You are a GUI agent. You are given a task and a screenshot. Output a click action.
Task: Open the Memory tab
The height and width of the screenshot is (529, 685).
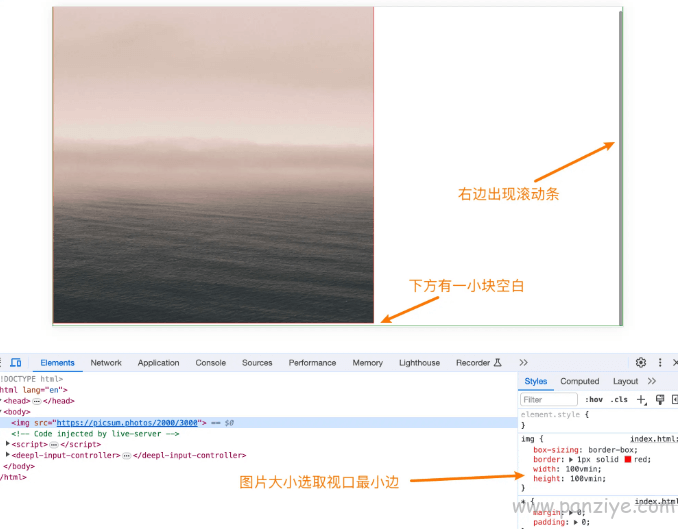pyautogui.click(x=367, y=363)
